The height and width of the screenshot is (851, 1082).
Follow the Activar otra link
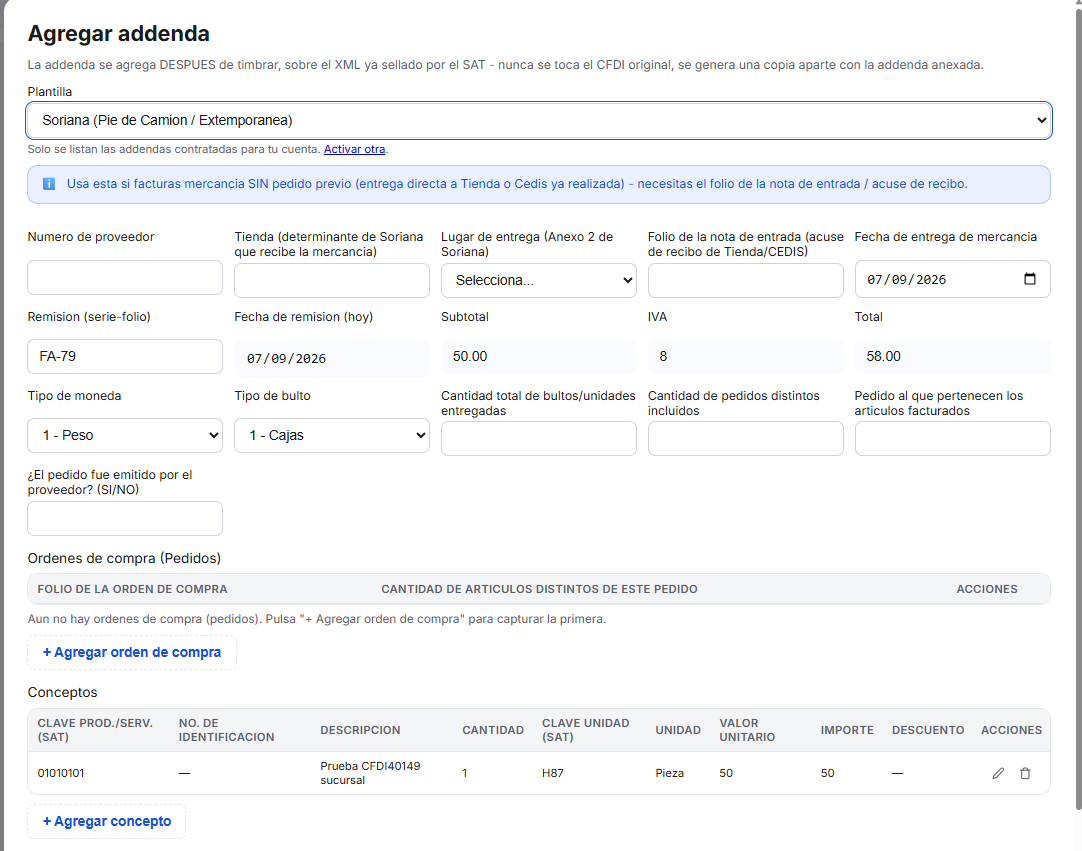click(355, 149)
